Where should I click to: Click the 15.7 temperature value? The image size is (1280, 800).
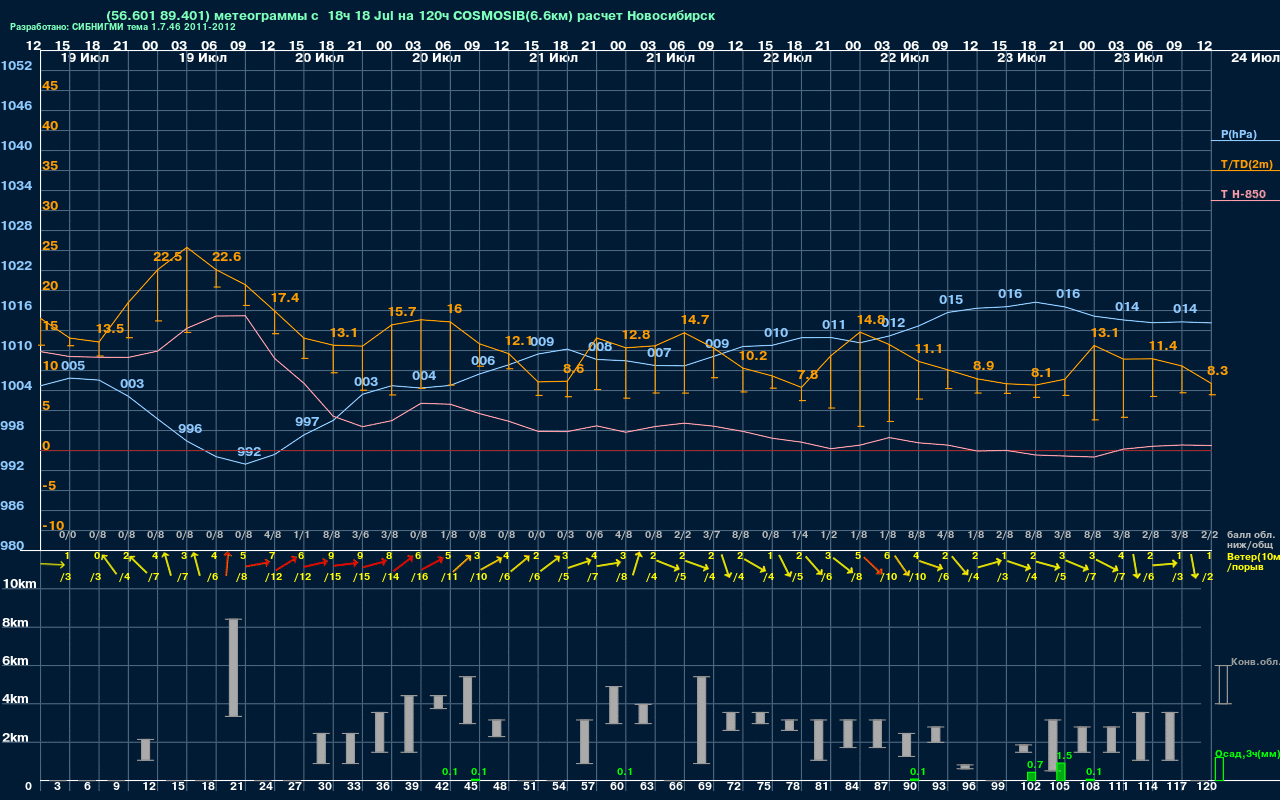point(402,313)
